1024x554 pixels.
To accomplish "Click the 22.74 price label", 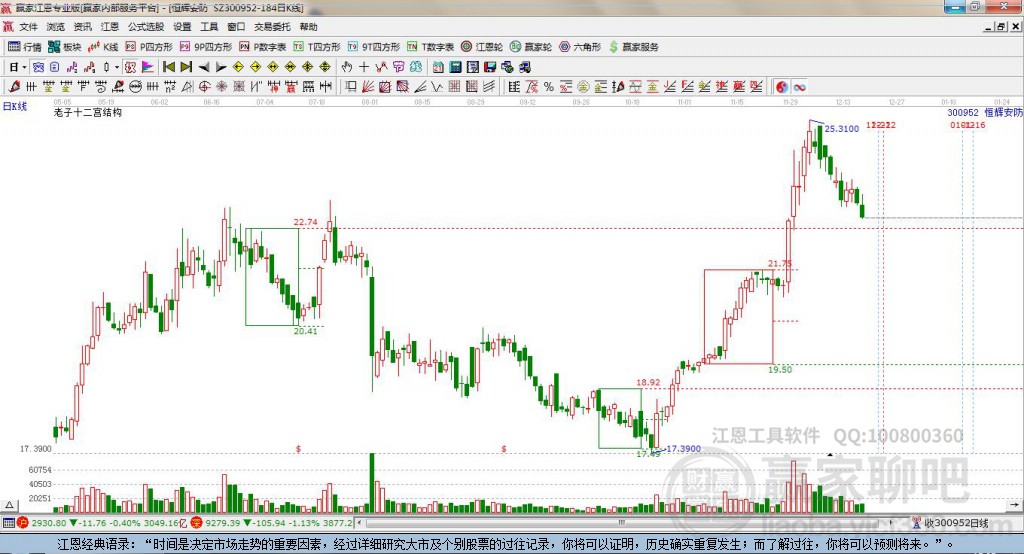I will (x=306, y=222).
